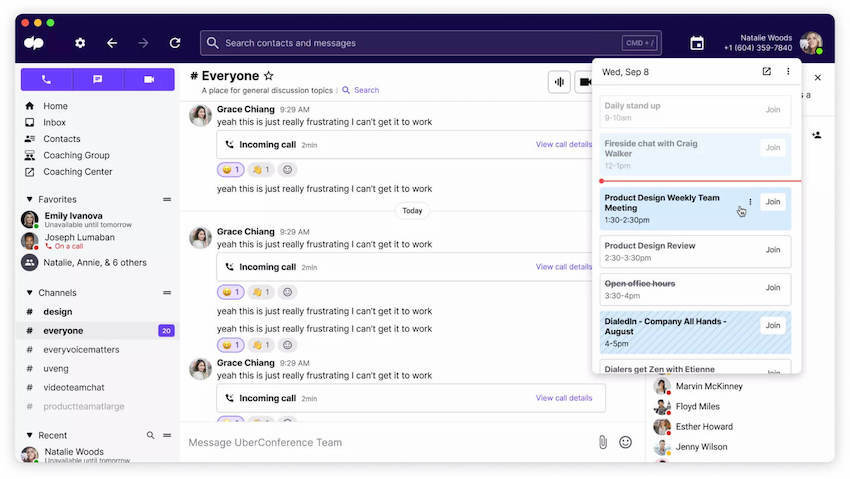Collapse the Recent section
The width and height of the screenshot is (850, 479).
tap(29, 435)
